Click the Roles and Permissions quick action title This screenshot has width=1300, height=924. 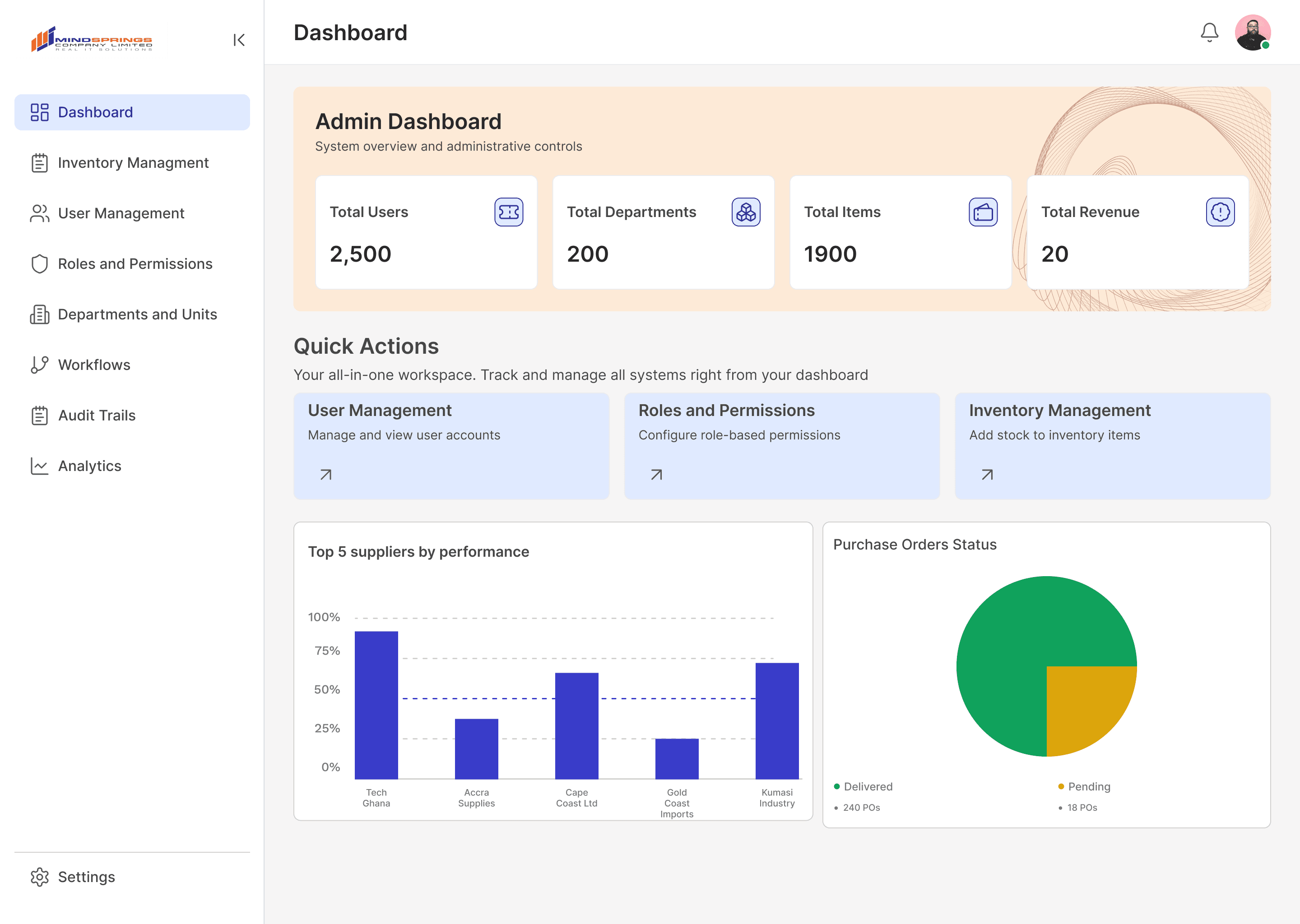click(x=726, y=410)
